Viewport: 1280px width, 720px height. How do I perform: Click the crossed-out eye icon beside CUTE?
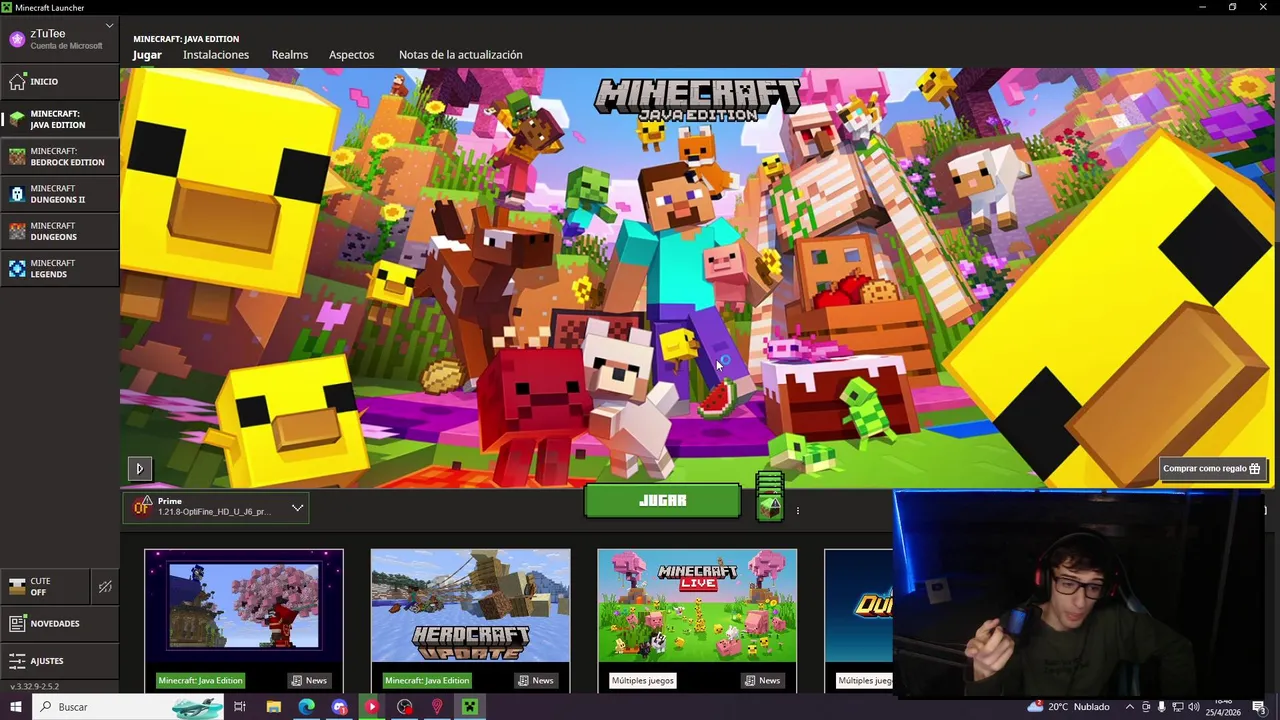(105, 587)
